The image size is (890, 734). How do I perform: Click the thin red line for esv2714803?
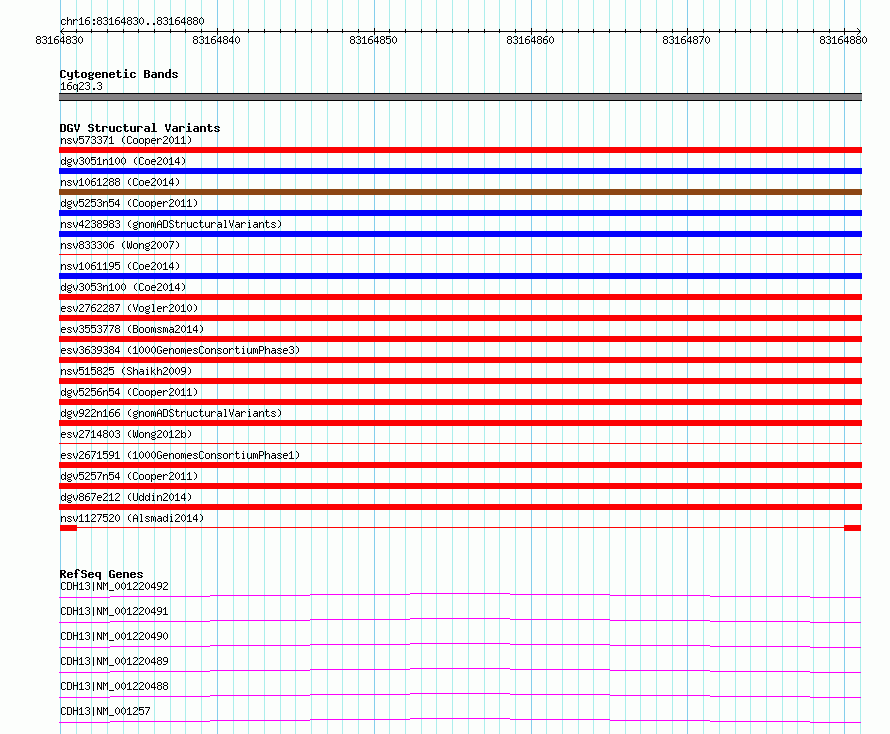click(460, 443)
